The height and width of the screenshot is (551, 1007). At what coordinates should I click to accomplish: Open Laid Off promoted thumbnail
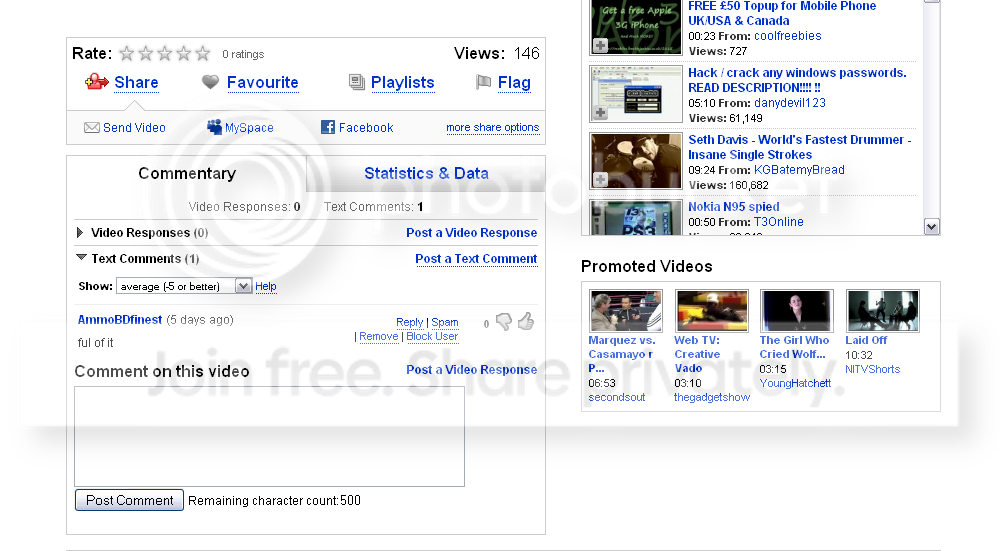tap(882, 310)
